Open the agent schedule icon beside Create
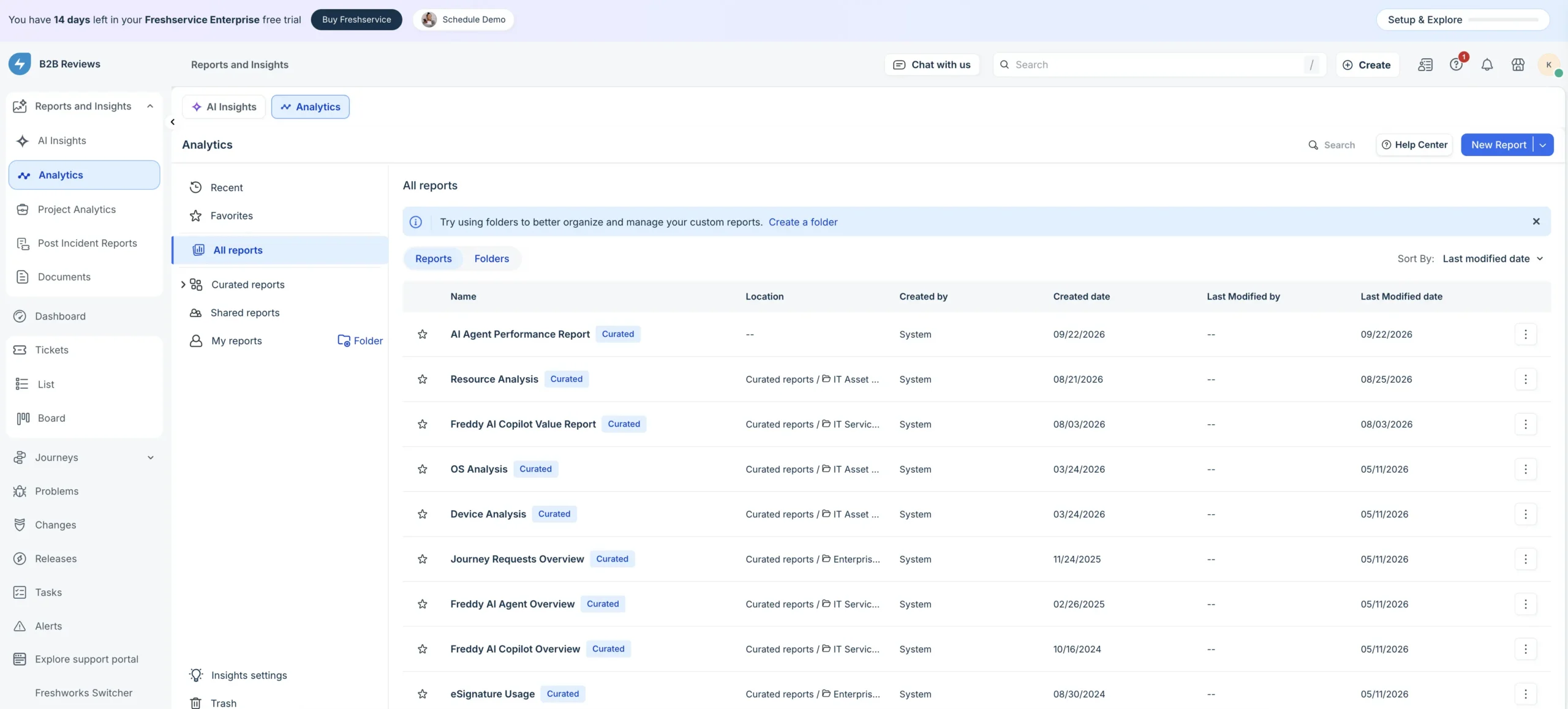This screenshot has width=1568, height=709. 1425,65
